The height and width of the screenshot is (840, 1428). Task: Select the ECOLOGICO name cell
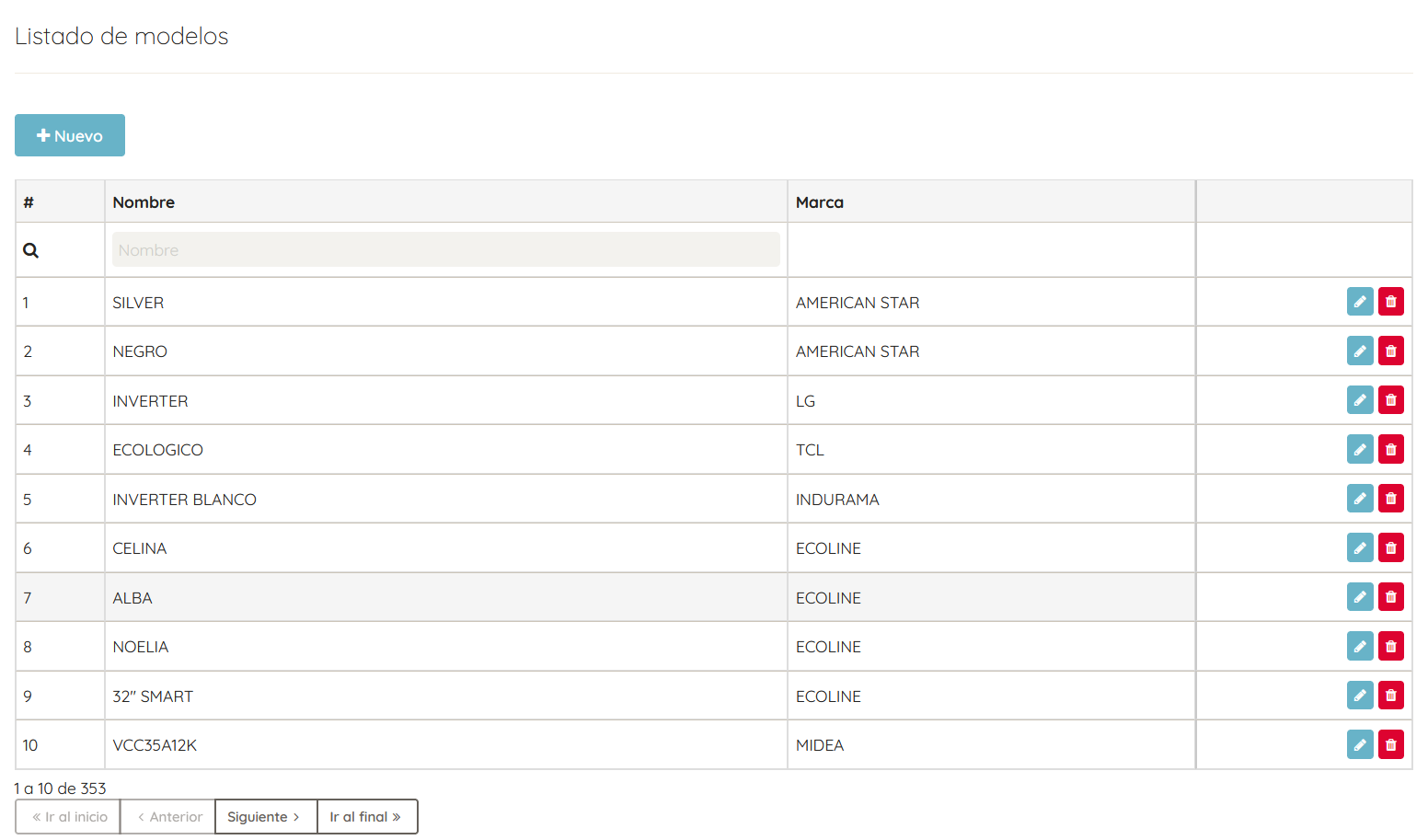pyautogui.click(x=446, y=449)
